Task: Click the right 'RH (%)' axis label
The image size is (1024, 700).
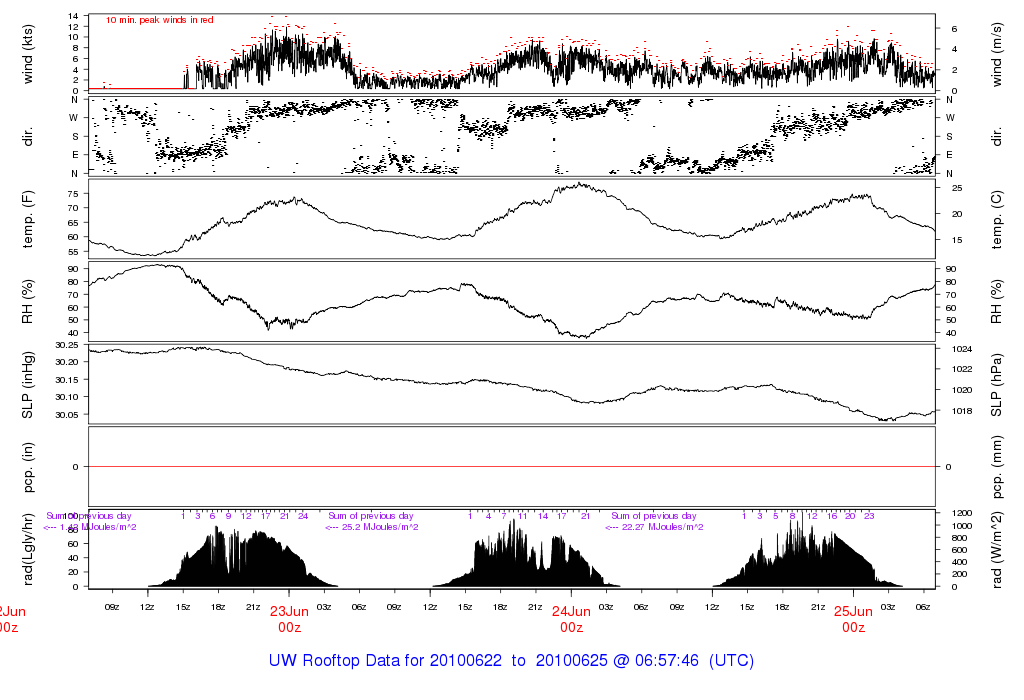Action: [x=997, y=302]
